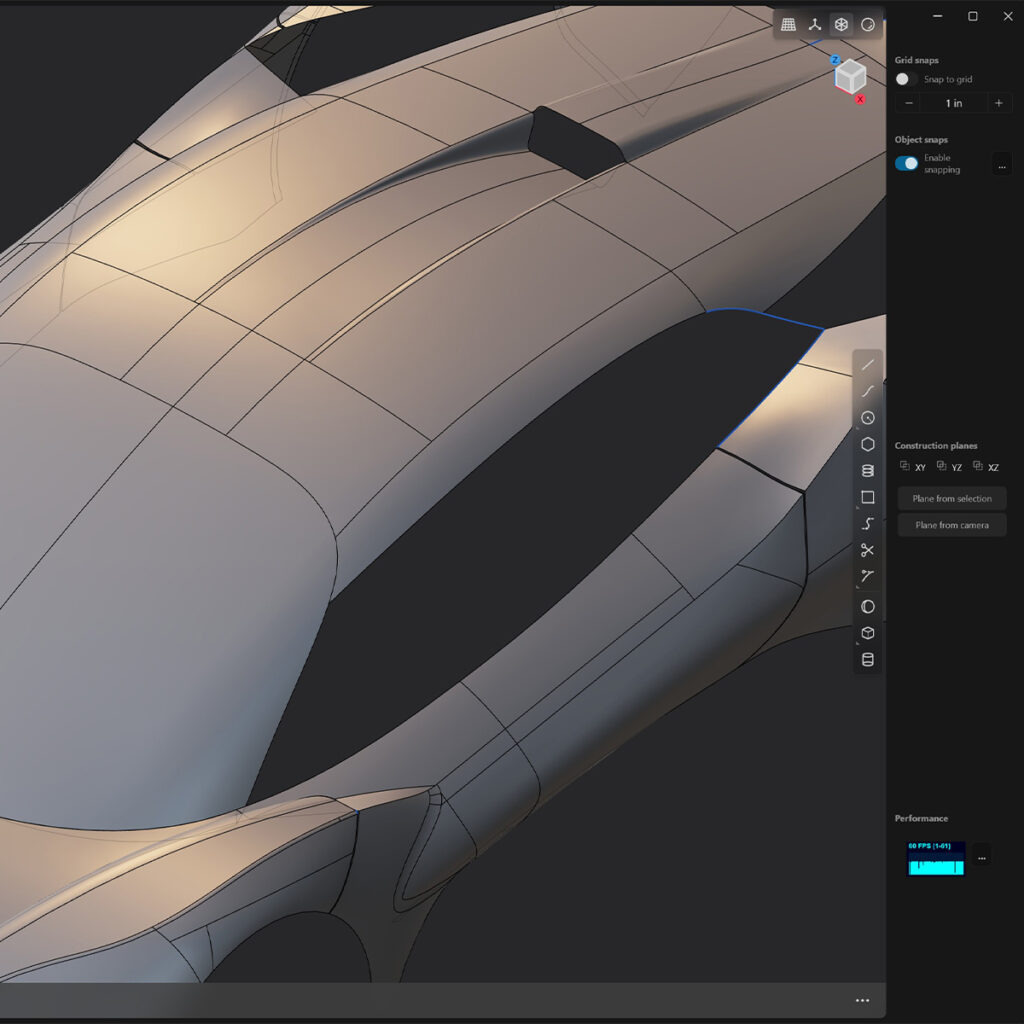Select the Line tool in the vertical toolbar

click(x=867, y=365)
